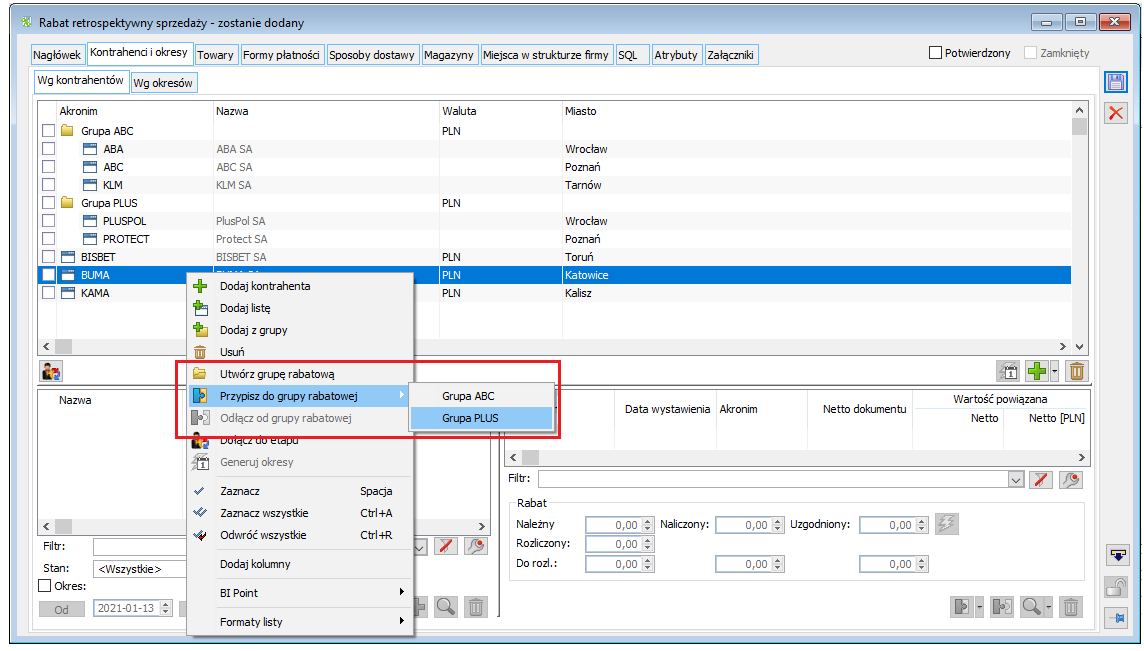1144x651 pixels.
Task: Check the box for BISBET row
Action: pos(48,257)
